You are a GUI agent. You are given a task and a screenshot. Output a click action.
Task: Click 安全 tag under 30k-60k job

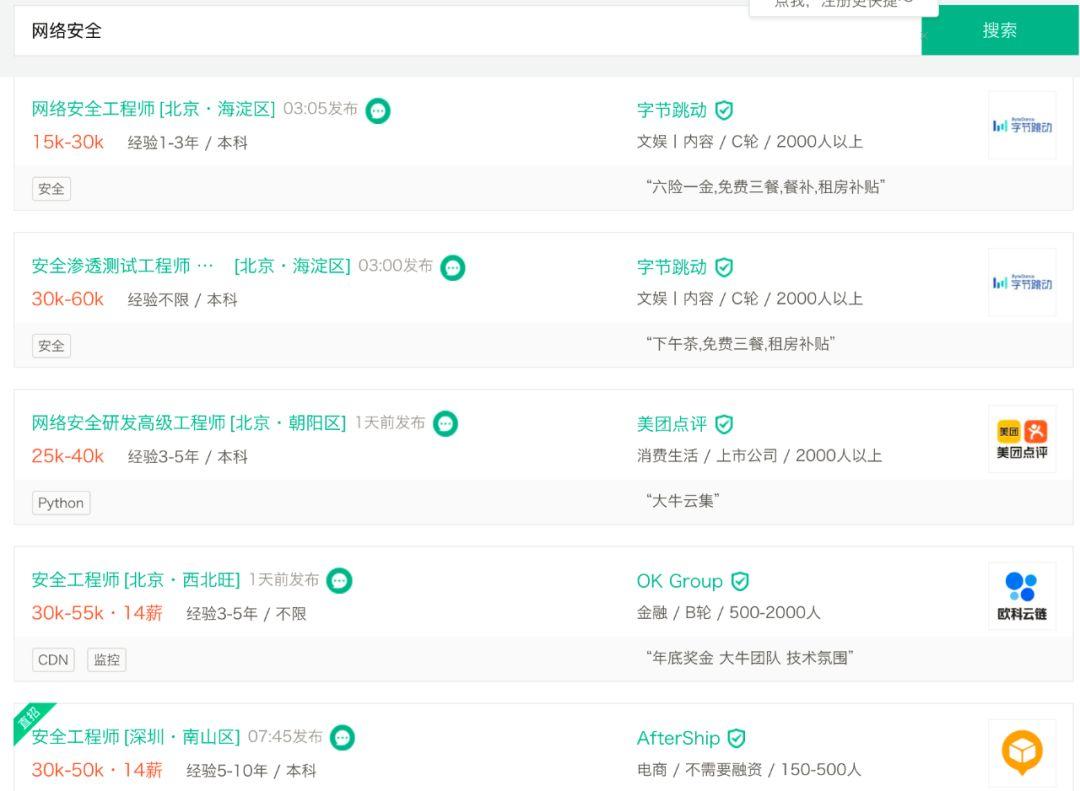pyautogui.click(x=51, y=346)
